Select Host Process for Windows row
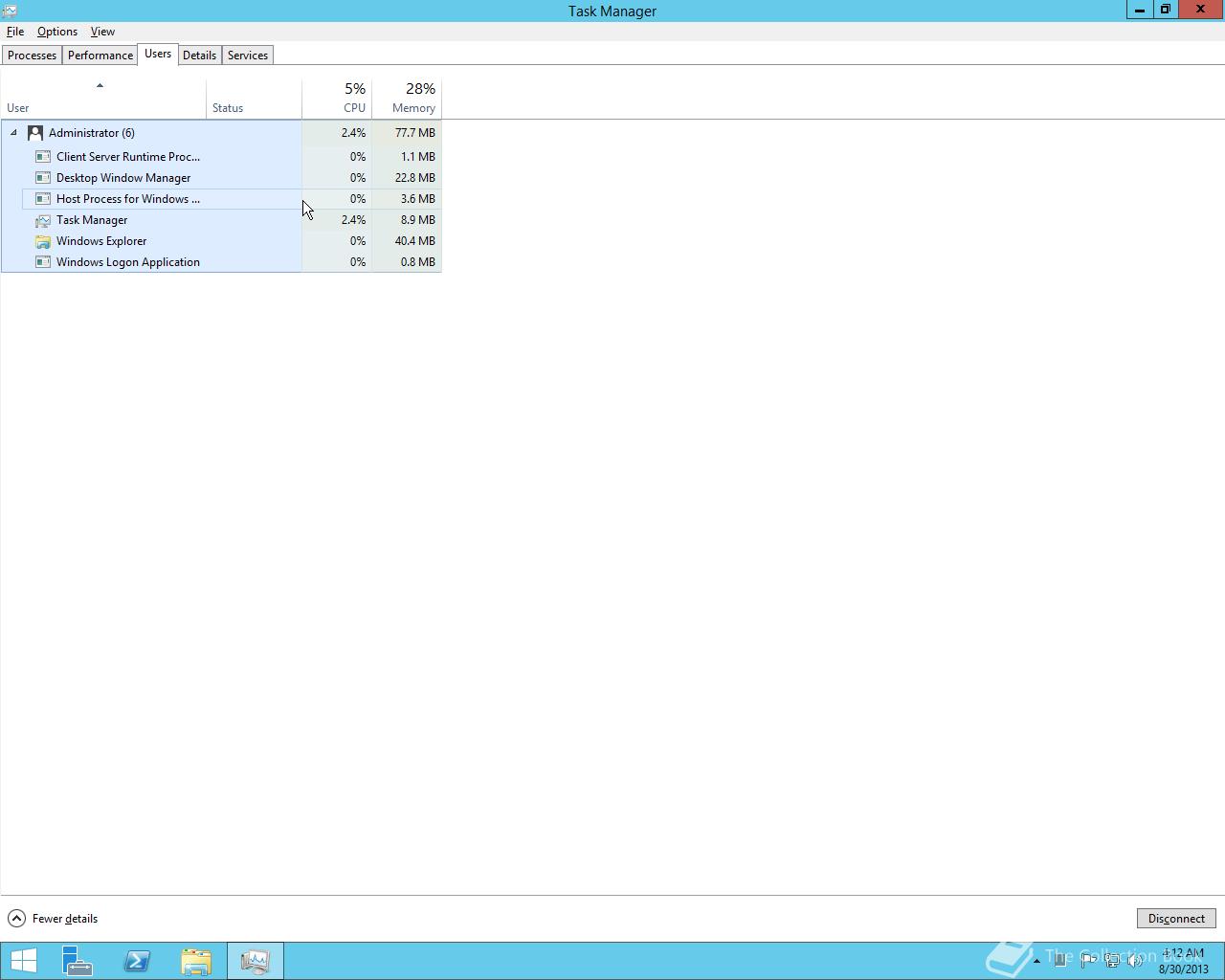Screen dimensions: 1225x980 pyautogui.click(x=221, y=199)
